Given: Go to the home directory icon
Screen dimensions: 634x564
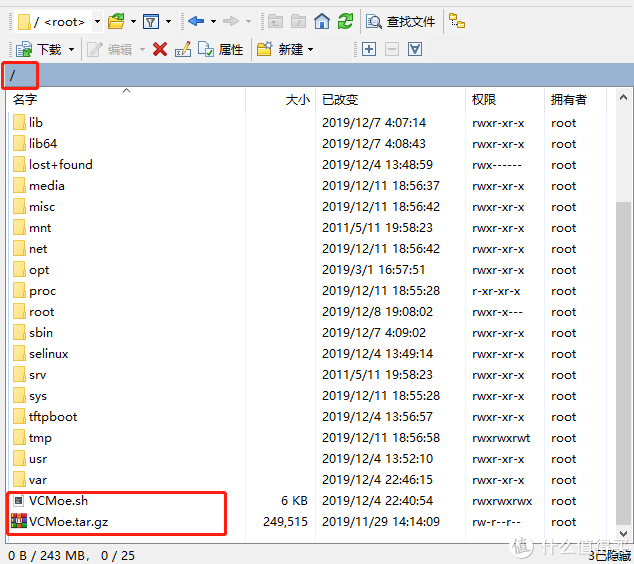Looking at the screenshot, I should (322, 21).
